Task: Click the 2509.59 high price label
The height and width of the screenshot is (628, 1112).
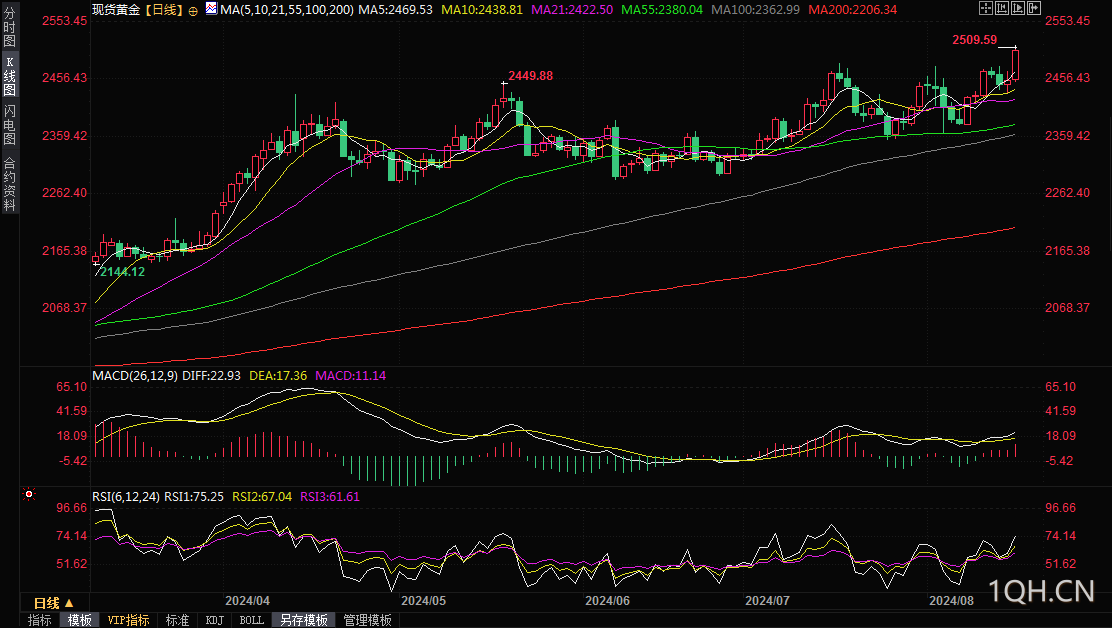Action: 974,40
